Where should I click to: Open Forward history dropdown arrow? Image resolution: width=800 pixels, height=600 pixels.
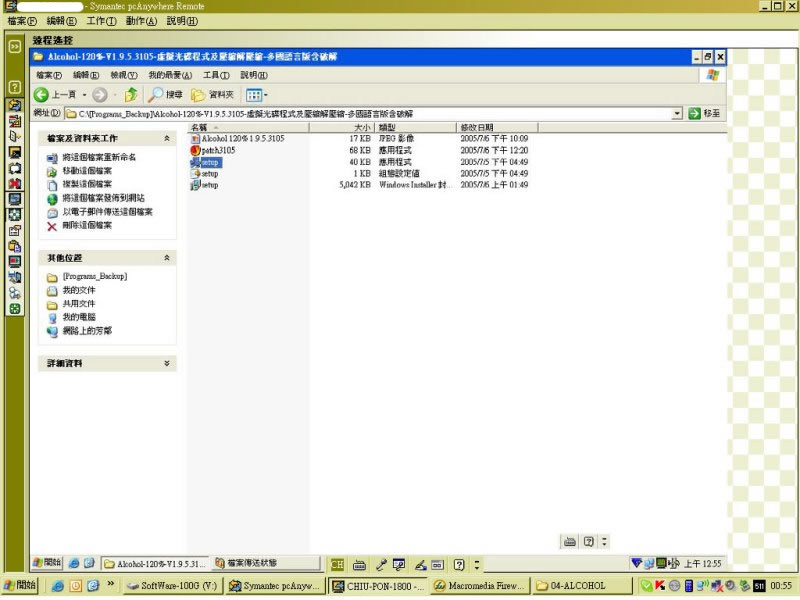tap(115, 95)
